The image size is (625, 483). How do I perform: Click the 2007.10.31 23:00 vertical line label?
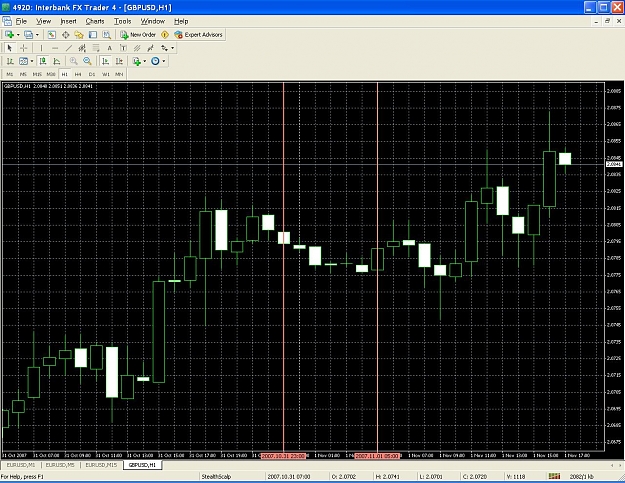point(283,456)
